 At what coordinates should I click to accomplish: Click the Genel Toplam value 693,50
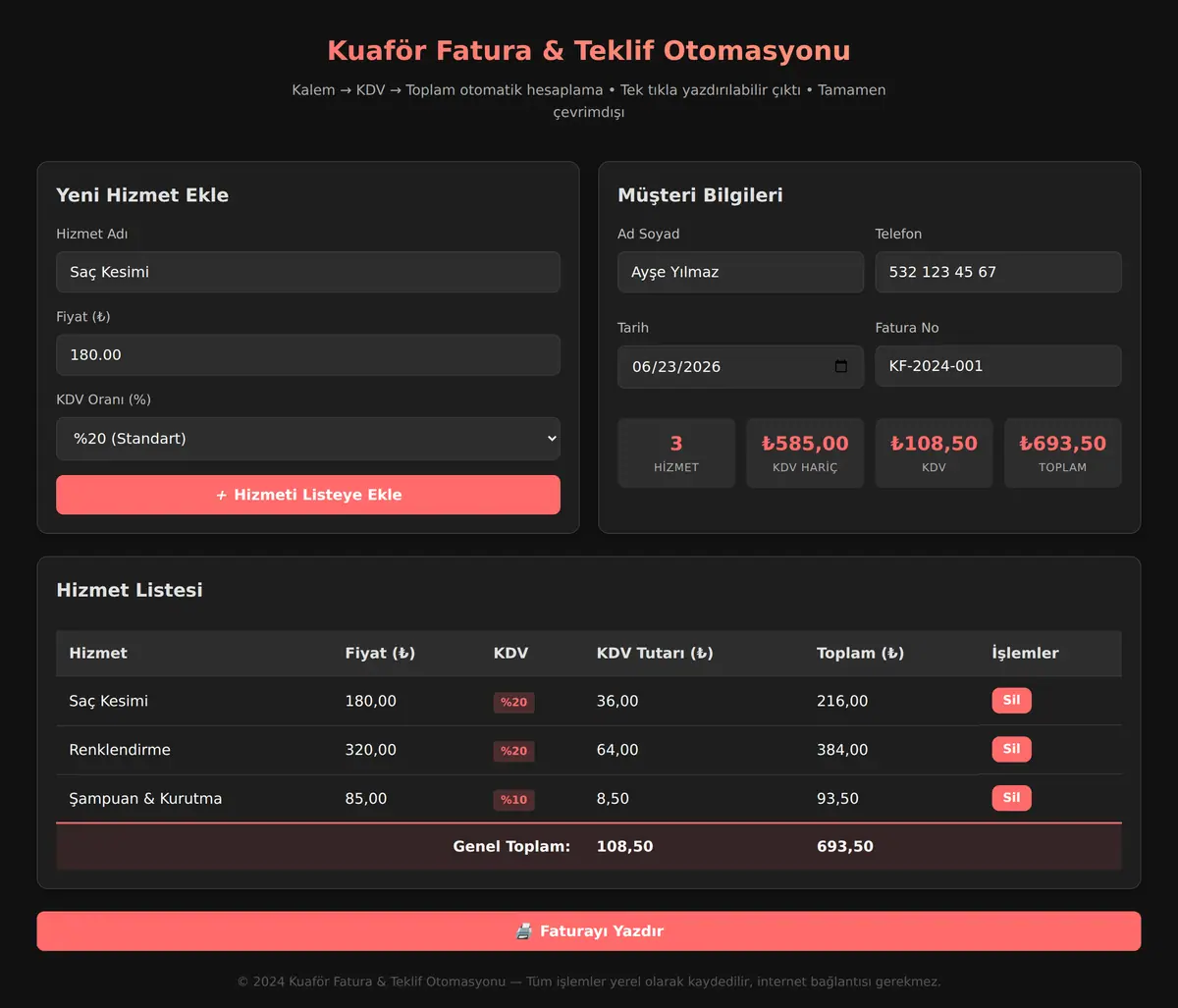[x=845, y=846]
